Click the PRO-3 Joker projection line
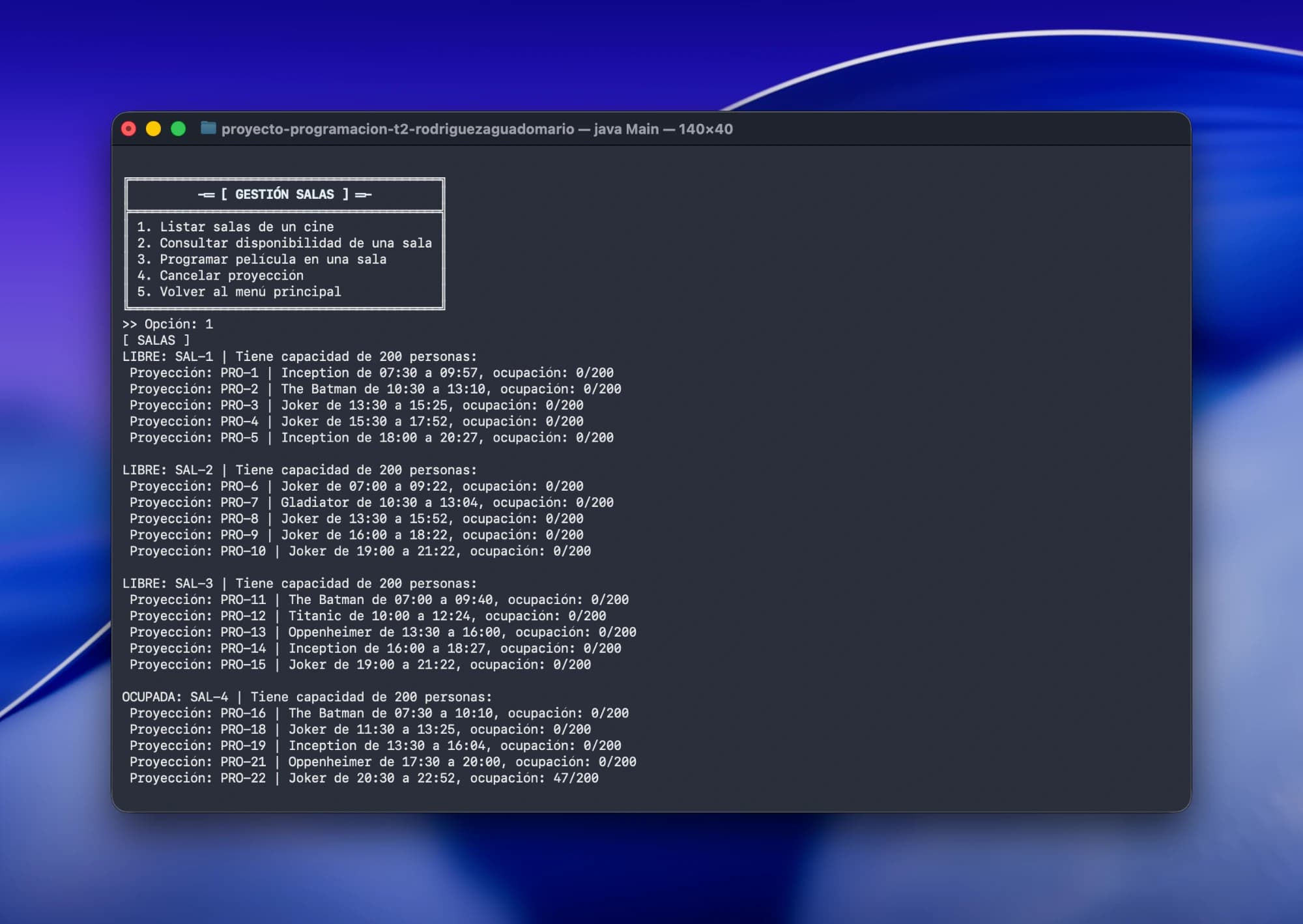Viewport: 1303px width, 924px height. pyautogui.click(x=356, y=405)
